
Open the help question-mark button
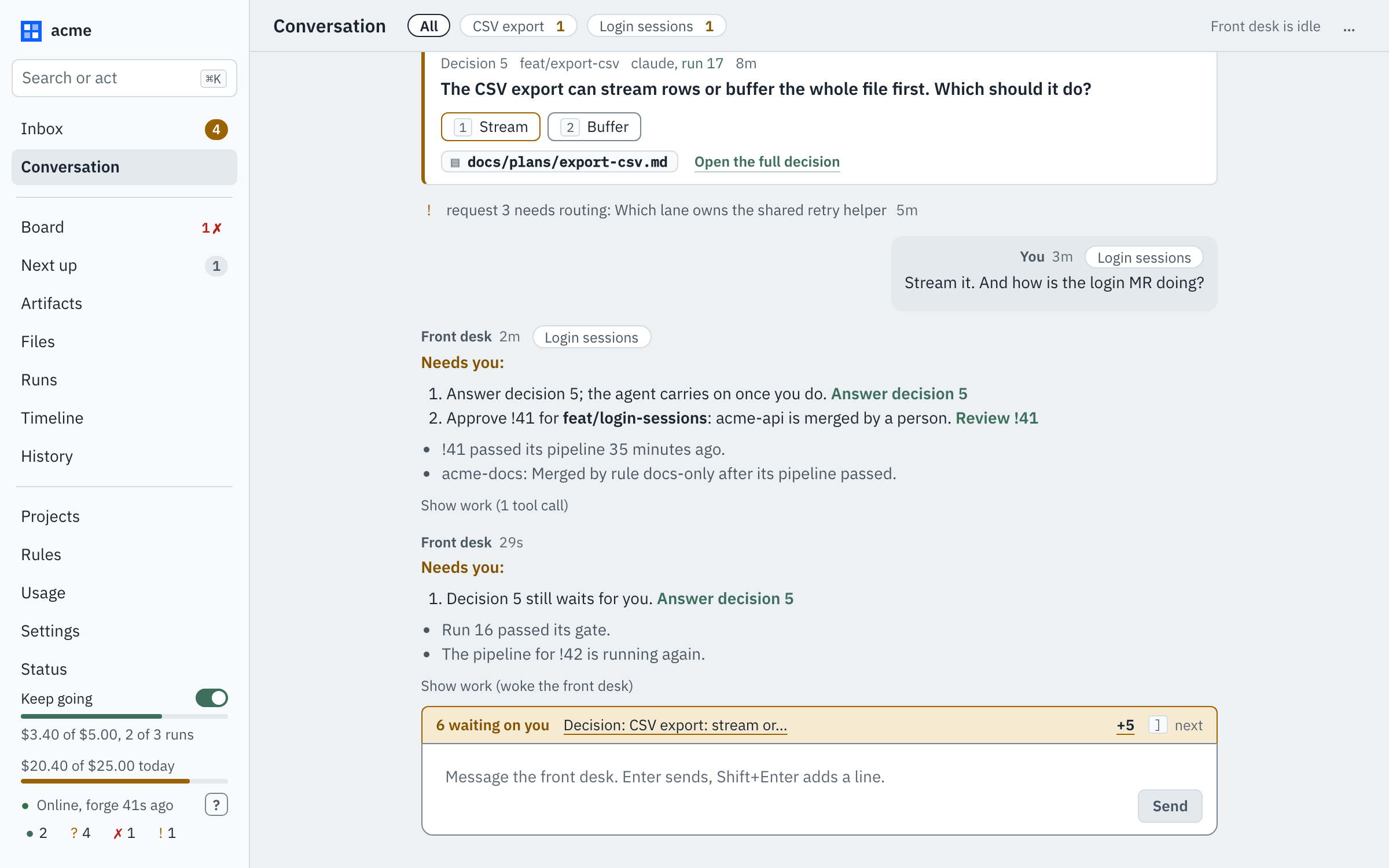pos(216,805)
